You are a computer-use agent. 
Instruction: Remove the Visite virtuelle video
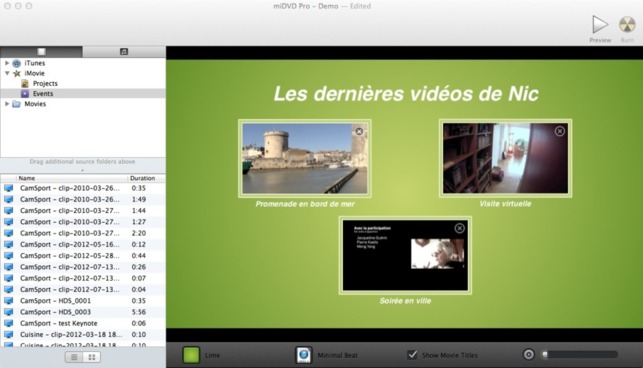click(x=560, y=131)
